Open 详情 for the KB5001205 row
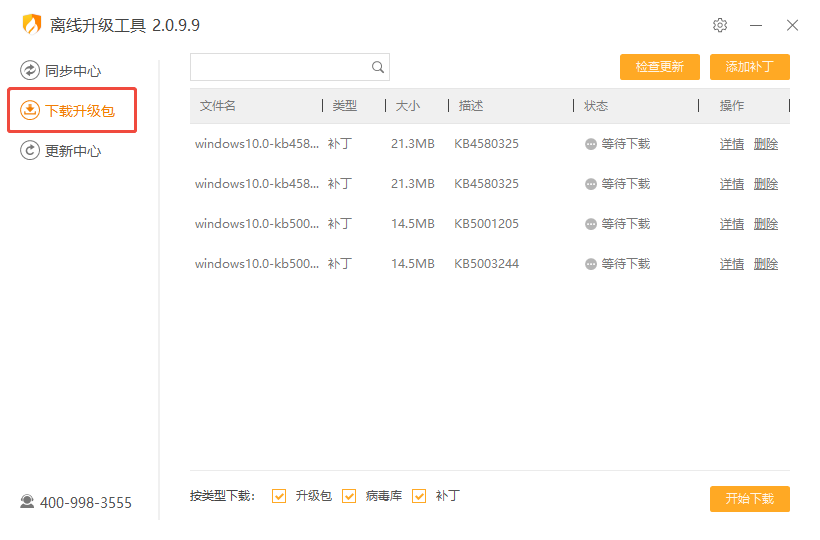The height and width of the screenshot is (540, 820). tap(732, 224)
